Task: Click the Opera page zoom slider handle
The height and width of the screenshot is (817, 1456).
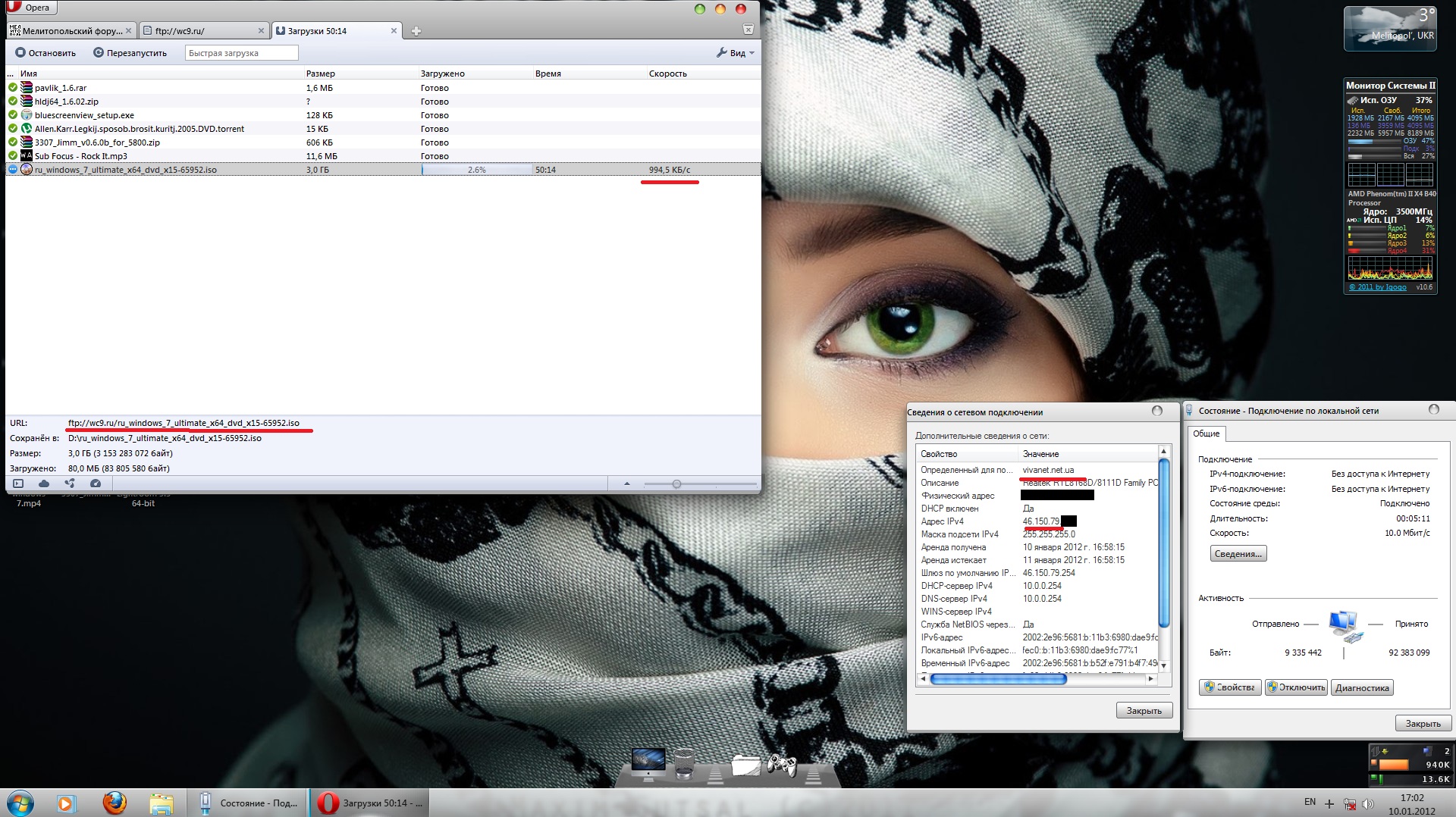Action: click(676, 484)
